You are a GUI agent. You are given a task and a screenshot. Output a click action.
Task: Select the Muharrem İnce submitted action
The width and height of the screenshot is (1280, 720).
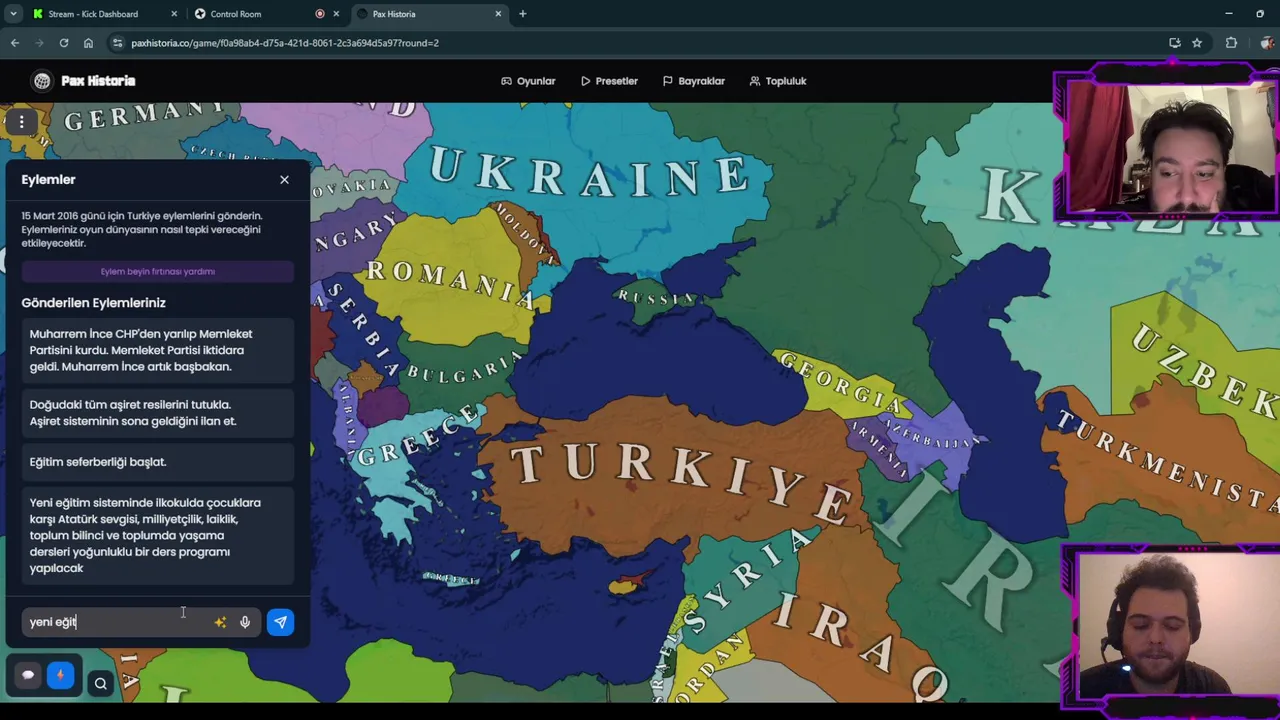click(x=157, y=350)
